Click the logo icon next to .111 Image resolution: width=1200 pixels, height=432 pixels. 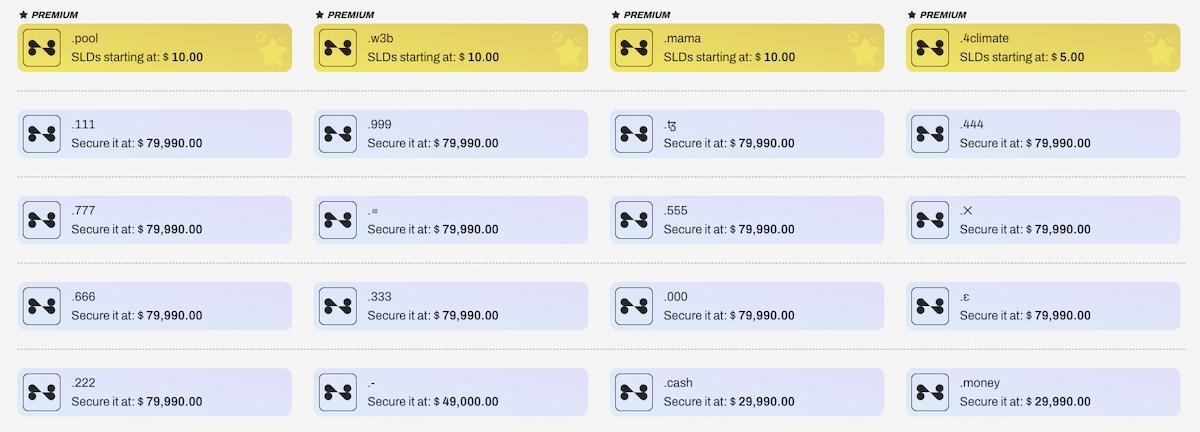pos(42,134)
